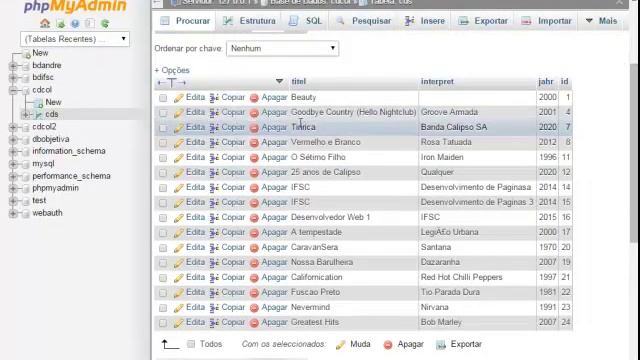
Task: Collapse the cdcol database node
Action: tap(13, 90)
